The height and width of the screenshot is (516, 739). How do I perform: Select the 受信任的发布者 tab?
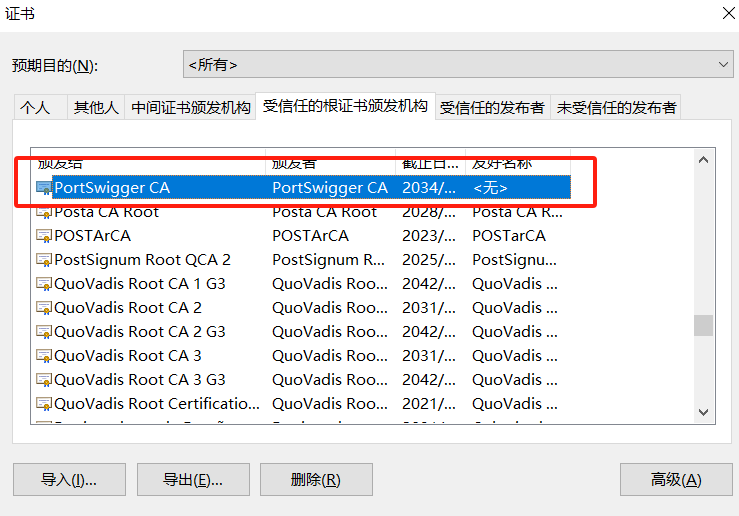pos(492,108)
